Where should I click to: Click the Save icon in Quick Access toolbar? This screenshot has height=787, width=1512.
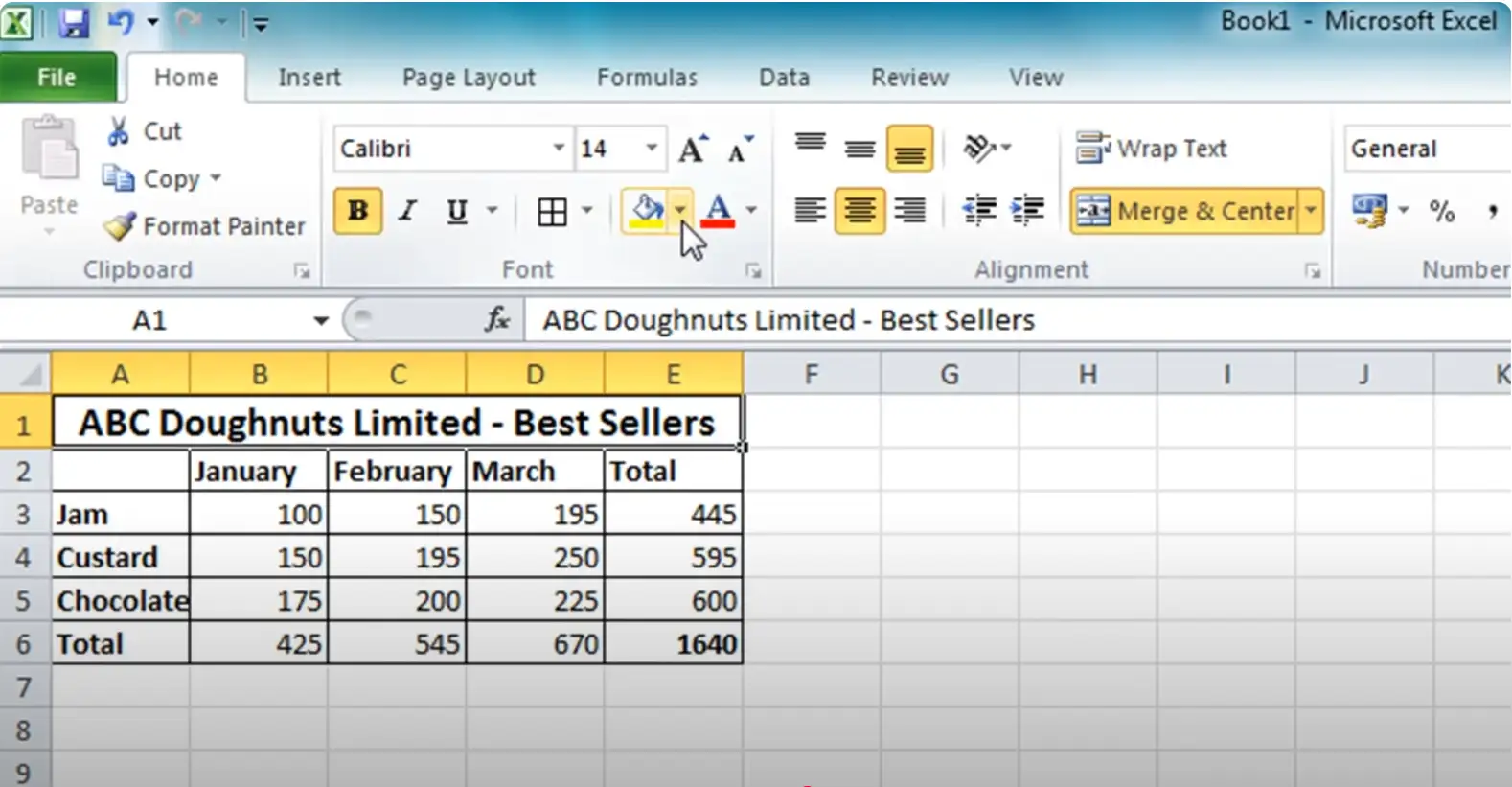73,22
